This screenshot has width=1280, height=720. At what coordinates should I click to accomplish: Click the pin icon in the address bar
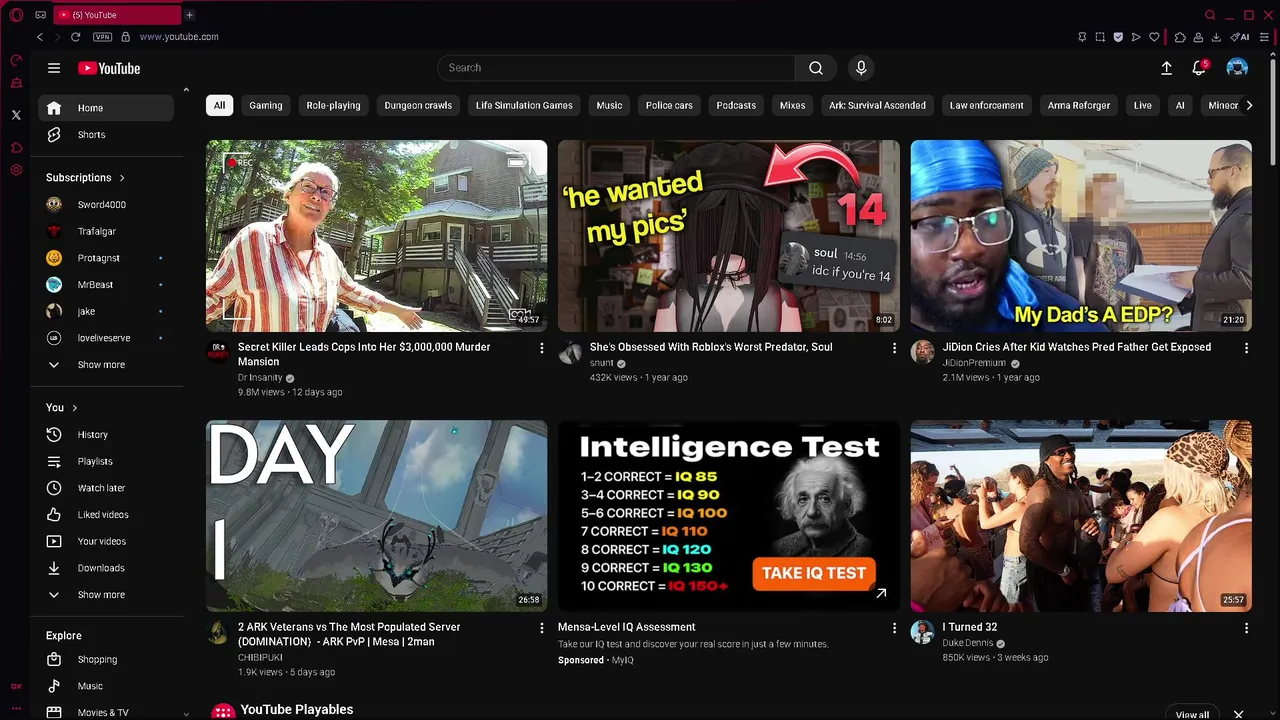(1082, 37)
